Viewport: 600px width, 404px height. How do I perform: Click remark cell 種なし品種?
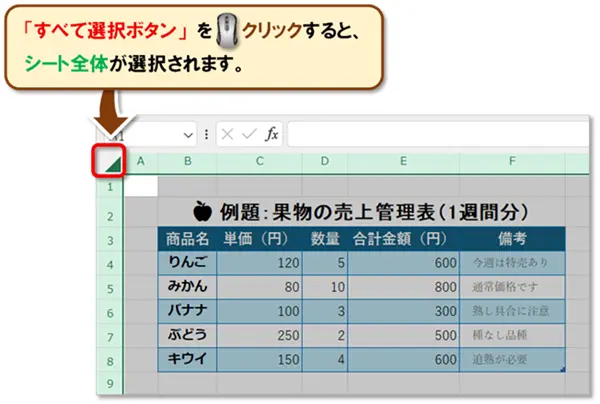[x=512, y=336]
